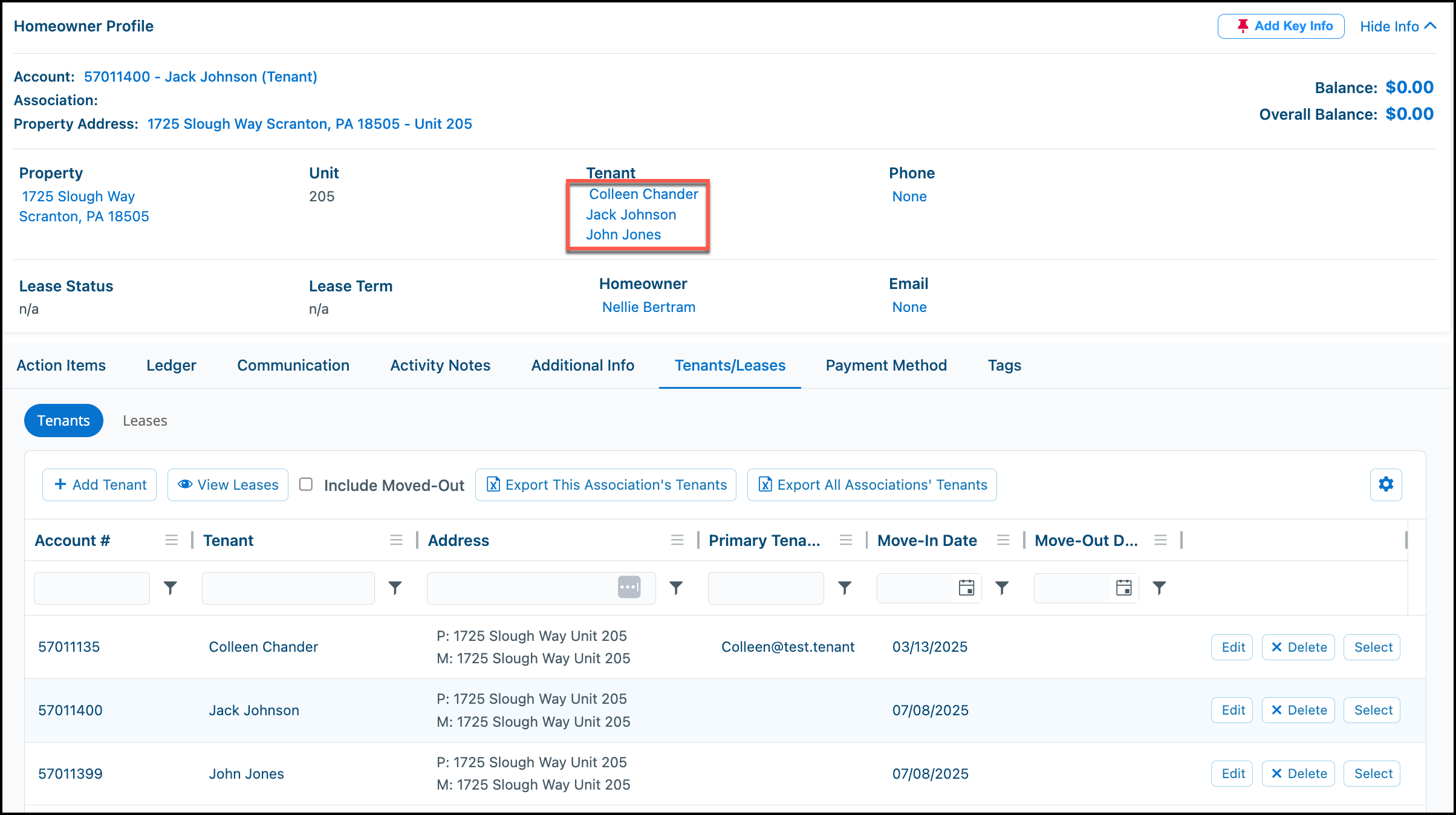Open the Move-In Date column menu

click(x=1003, y=540)
